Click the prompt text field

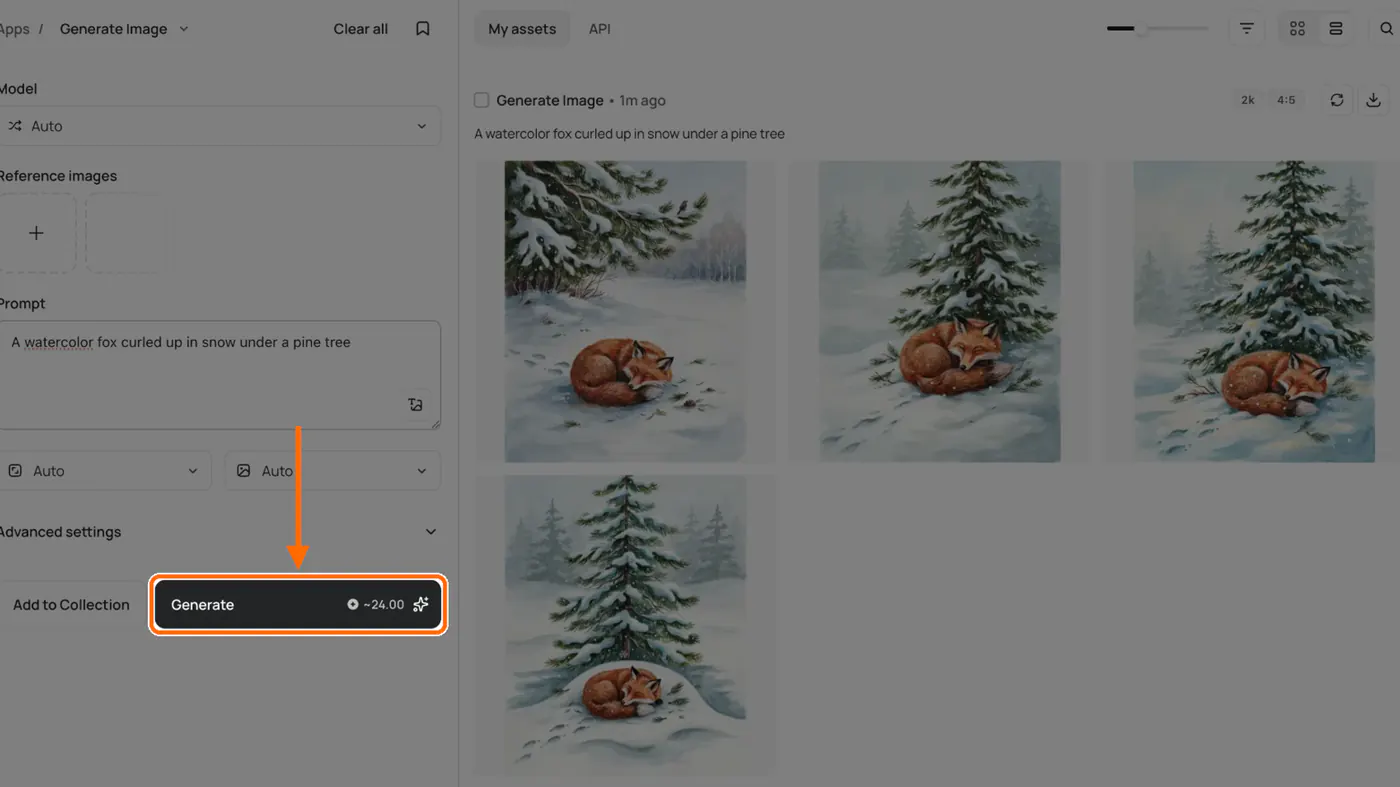[220, 375]
